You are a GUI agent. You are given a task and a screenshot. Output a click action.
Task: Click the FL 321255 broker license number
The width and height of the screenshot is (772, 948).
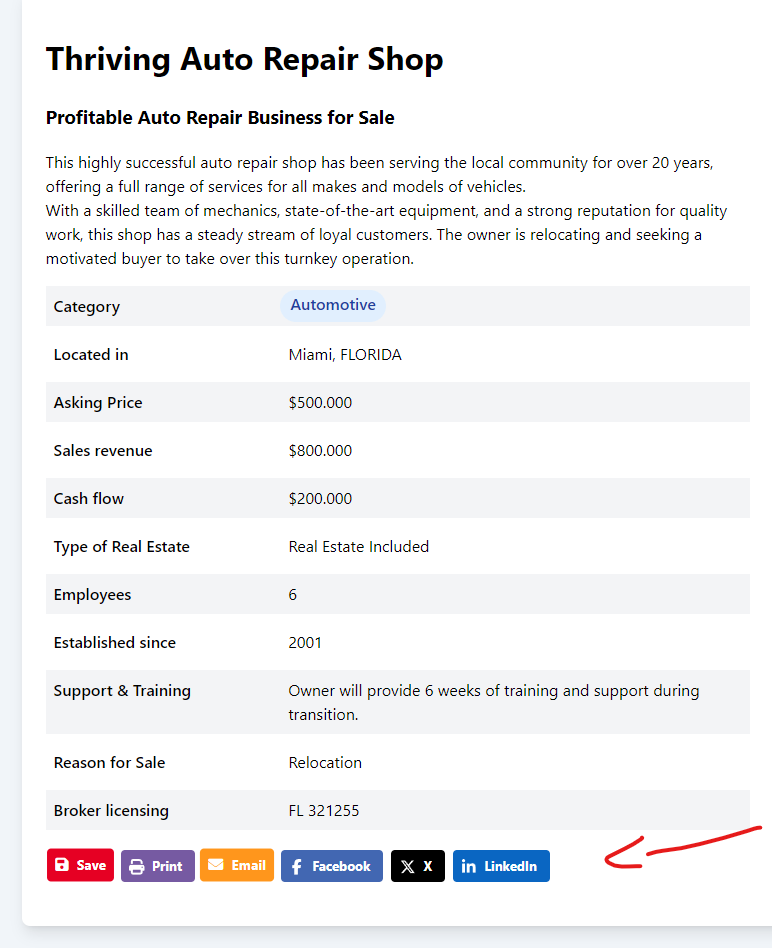pyautogui.click(x=323, y=811)
